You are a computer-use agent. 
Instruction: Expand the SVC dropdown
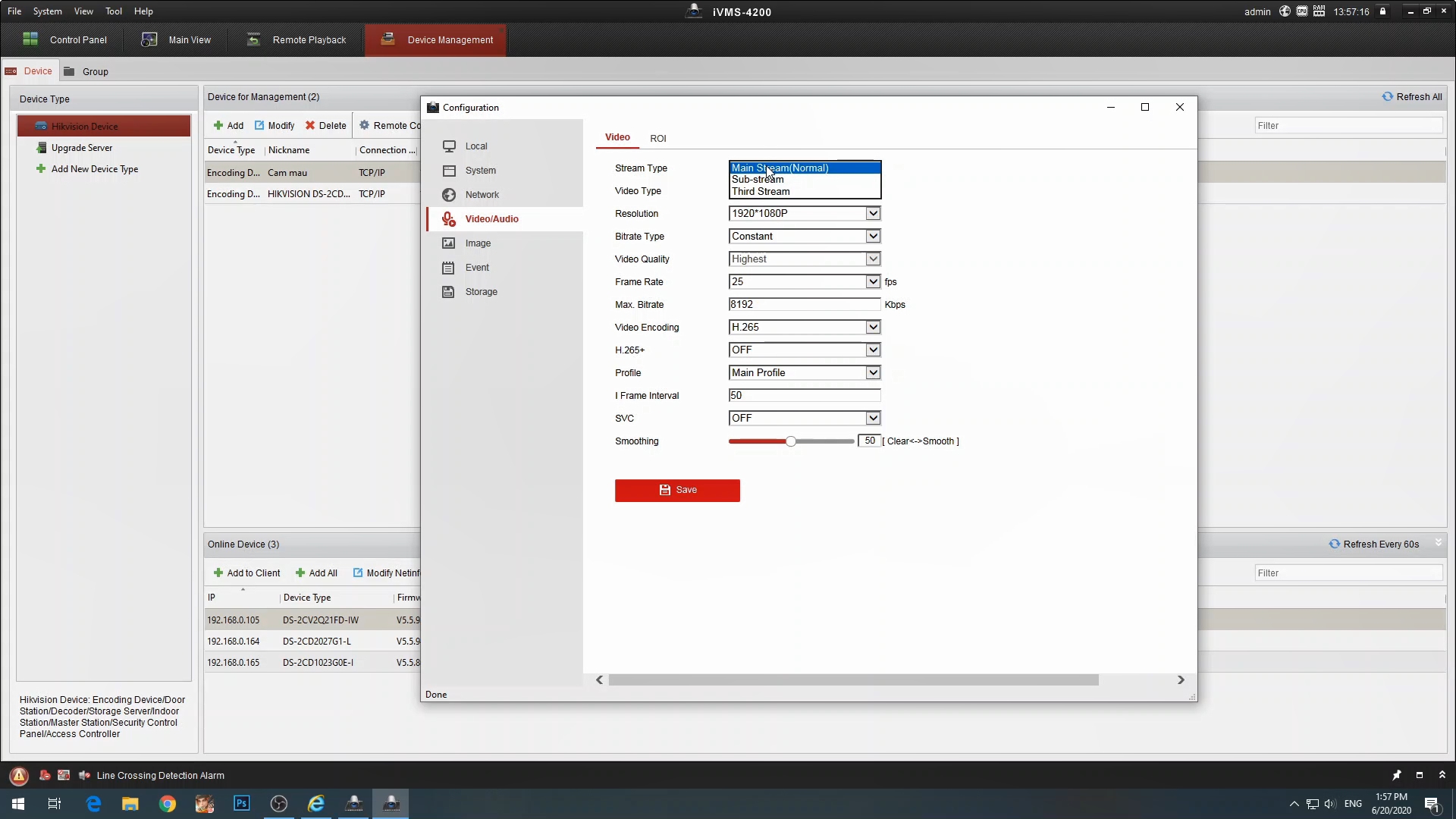point(873,419)
